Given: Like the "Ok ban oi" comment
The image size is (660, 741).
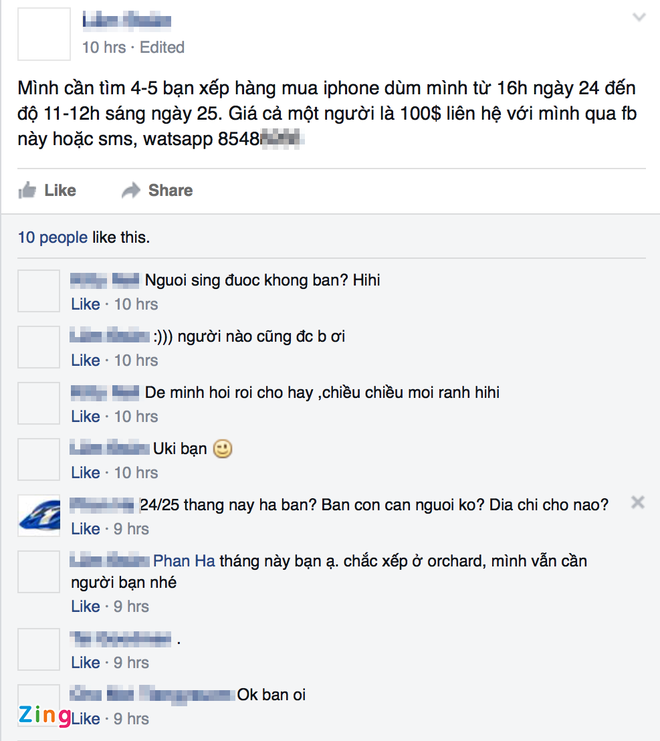Looking at the screenshot, I should click(85, 718).
